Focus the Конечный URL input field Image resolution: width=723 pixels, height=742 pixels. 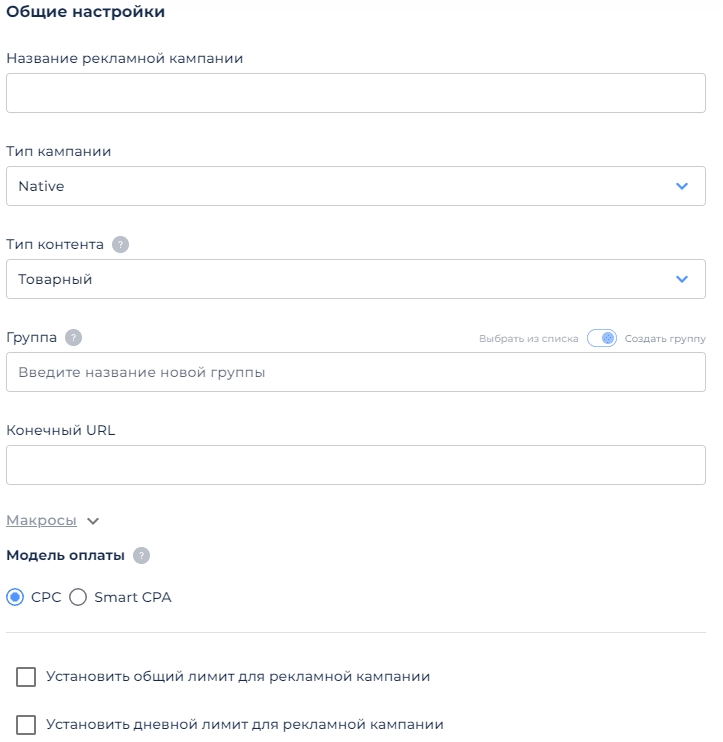356,465
